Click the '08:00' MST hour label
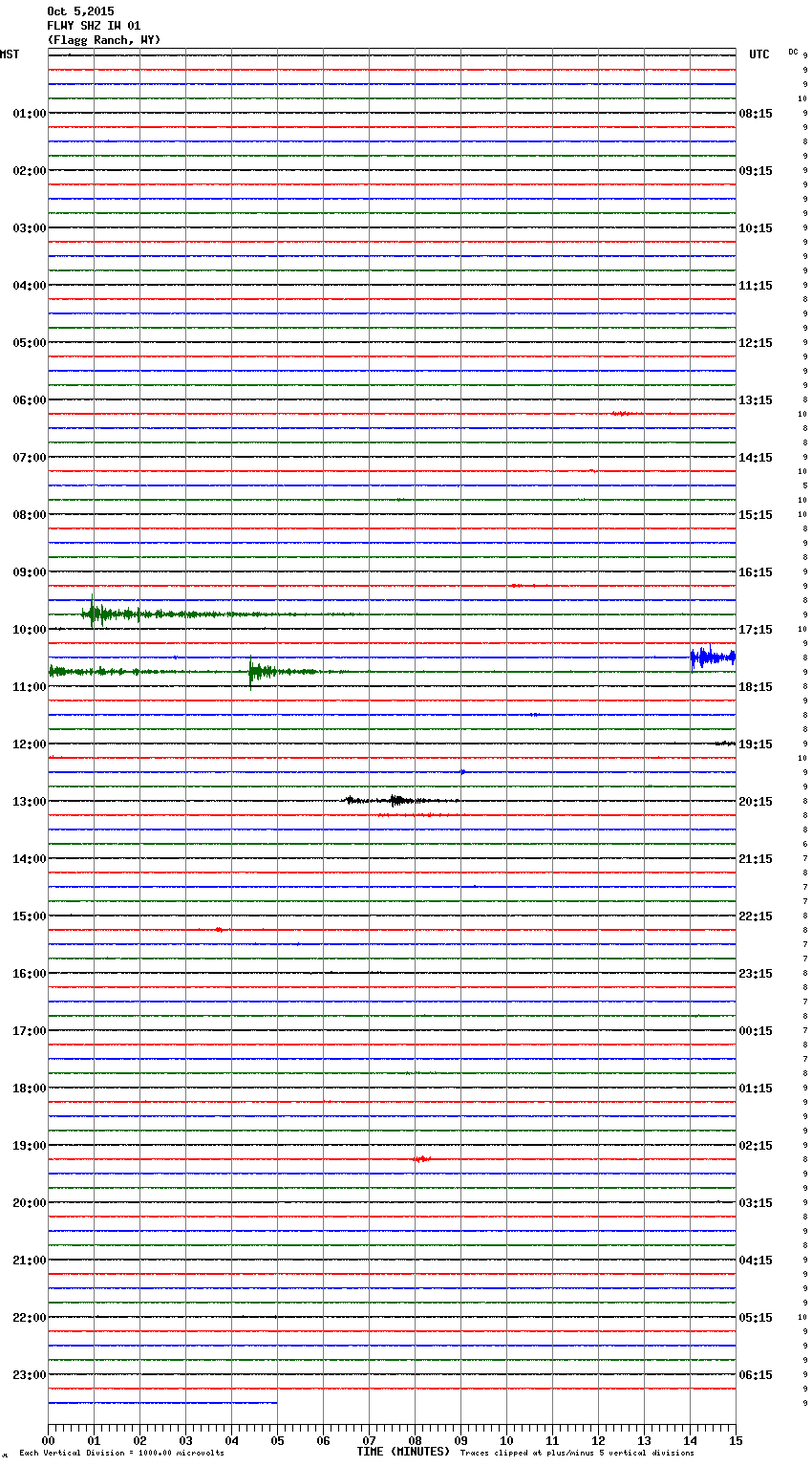The height and width of the screenshot is (1466, 812). (30, 515)
